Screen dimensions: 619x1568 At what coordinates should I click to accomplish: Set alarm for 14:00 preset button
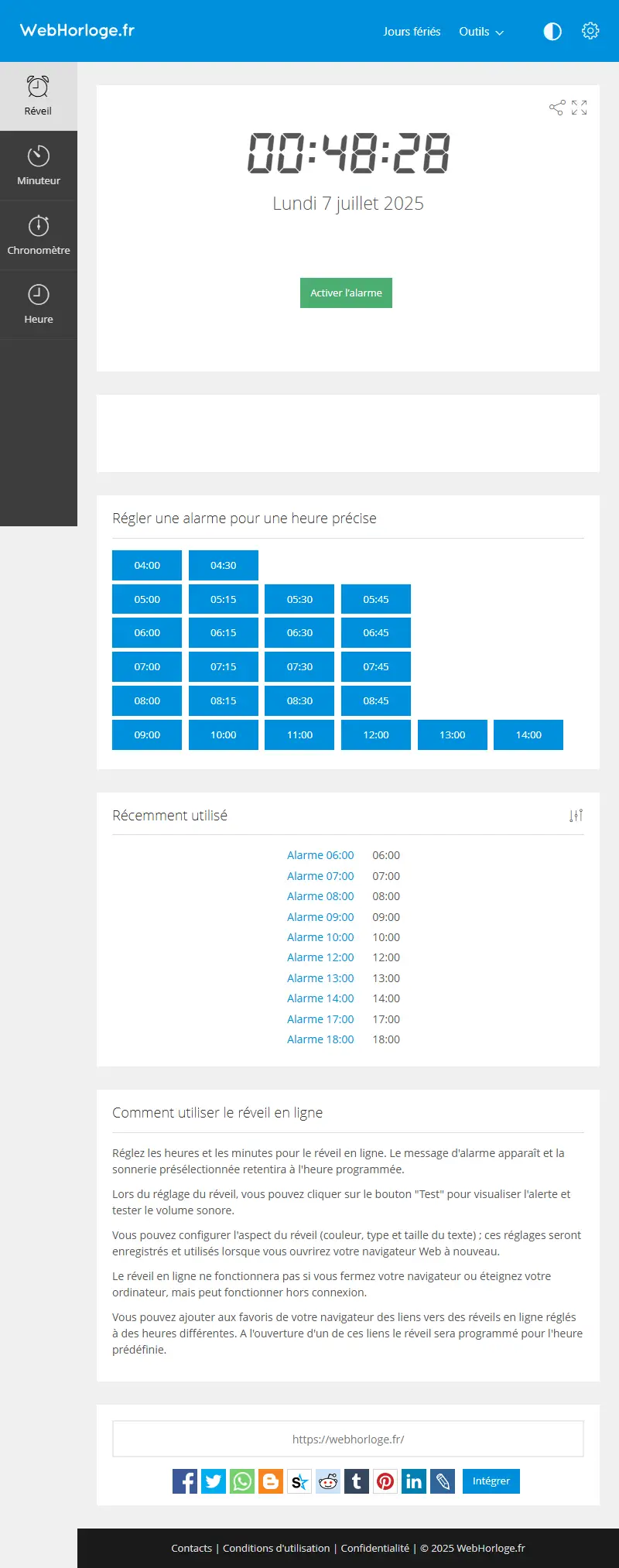[528, 734]
